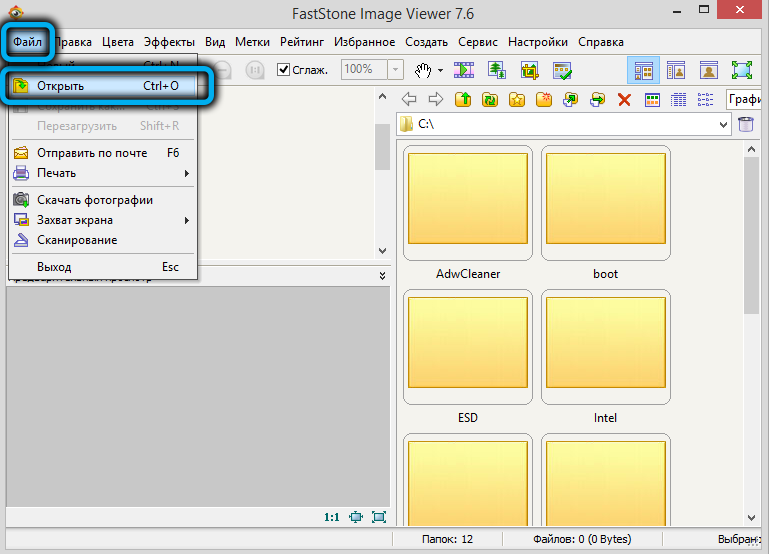The image size is (769, 554).
Task: Click the back navigation arrow
Action: point(409,99)
